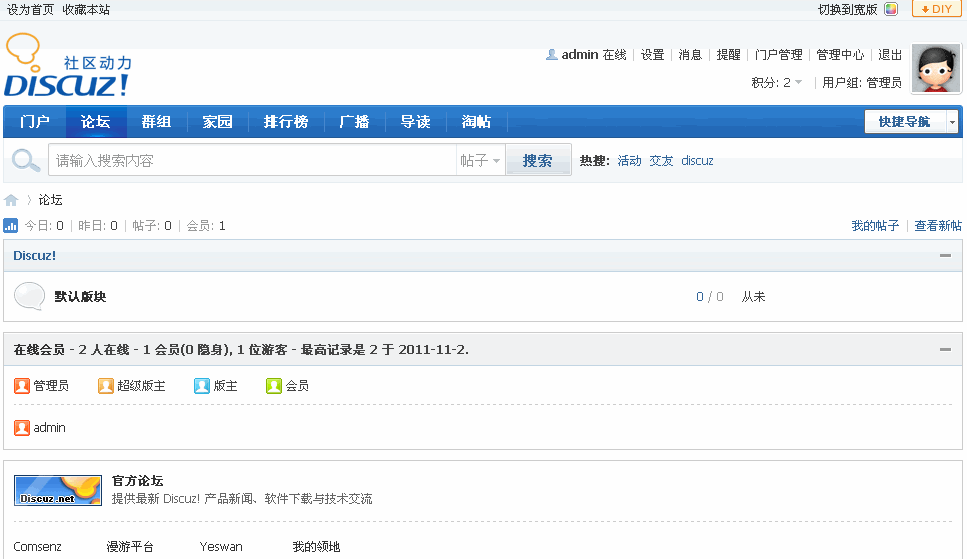Click the 超级版主 legend icon
967x559 pixels.
(105, 386)
